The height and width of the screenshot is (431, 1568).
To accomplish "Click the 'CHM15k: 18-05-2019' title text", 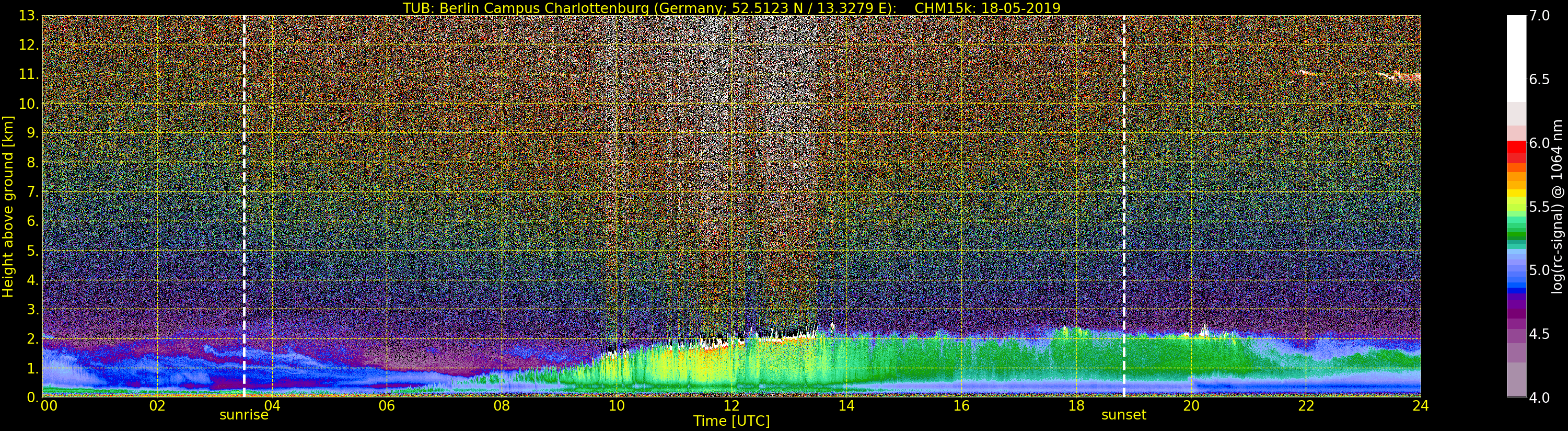I will tap(988, 8).
